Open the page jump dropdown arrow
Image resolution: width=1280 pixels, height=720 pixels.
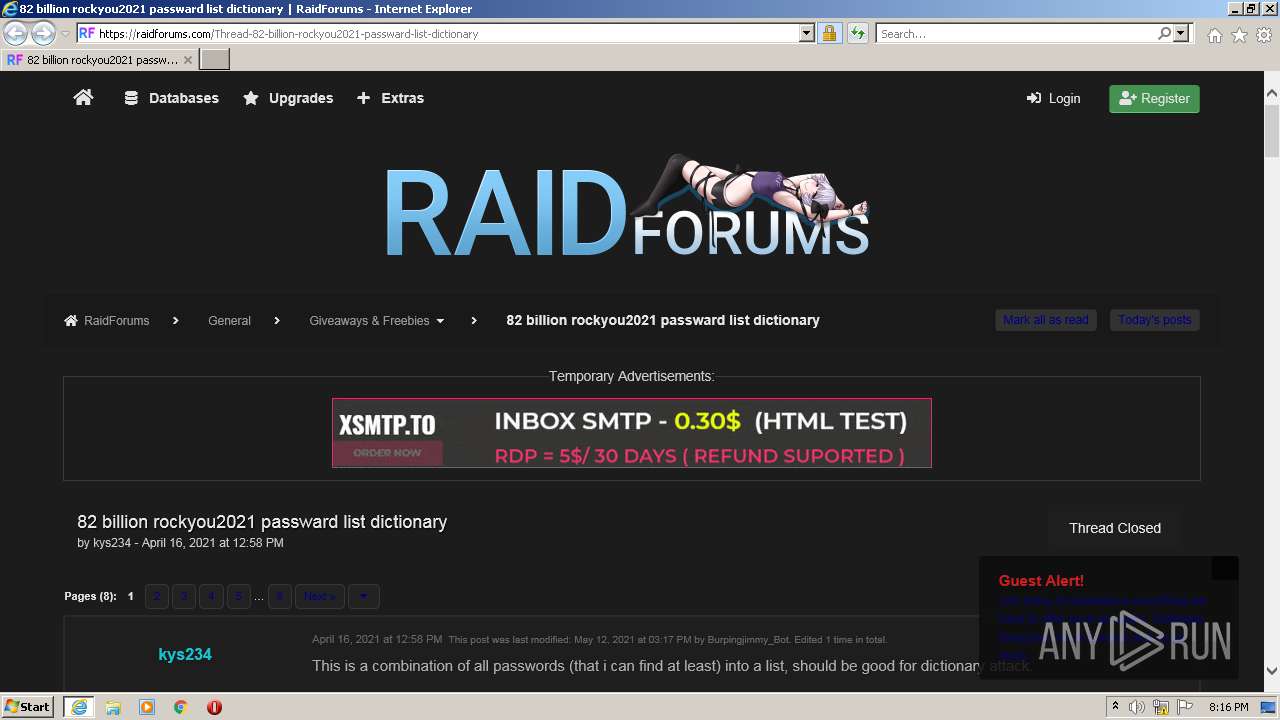tap(364, 597)
